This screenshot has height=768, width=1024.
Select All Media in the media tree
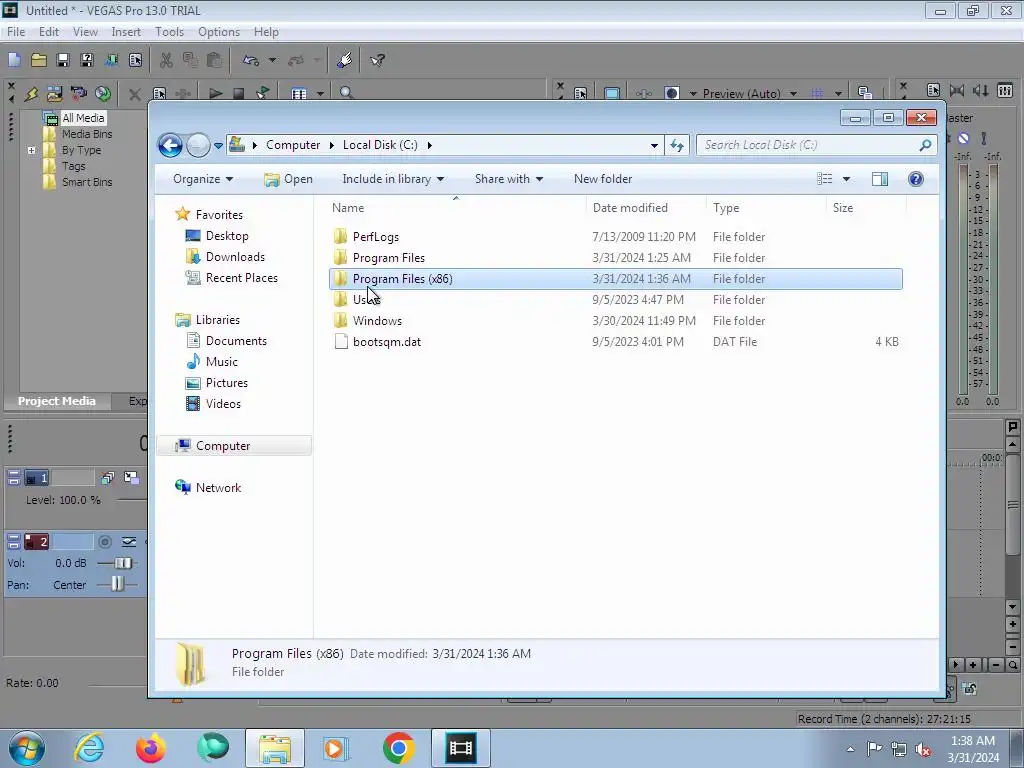[83, 118]
